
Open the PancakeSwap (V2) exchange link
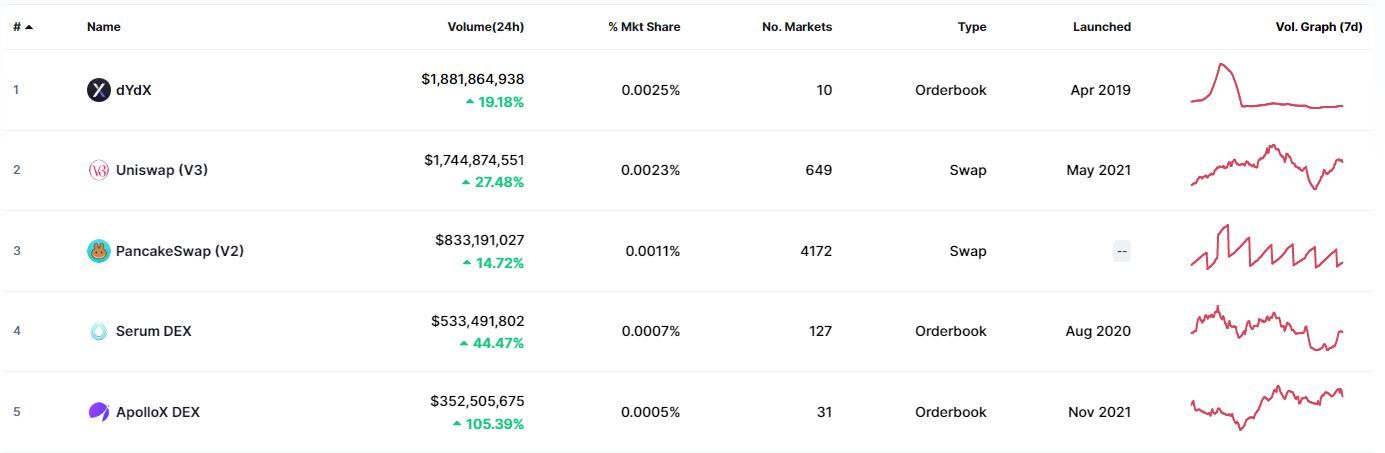[x=180, y=251]
